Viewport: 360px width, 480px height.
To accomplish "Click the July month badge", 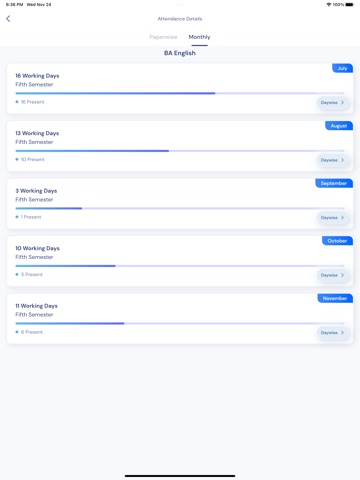I will [342, 68].
